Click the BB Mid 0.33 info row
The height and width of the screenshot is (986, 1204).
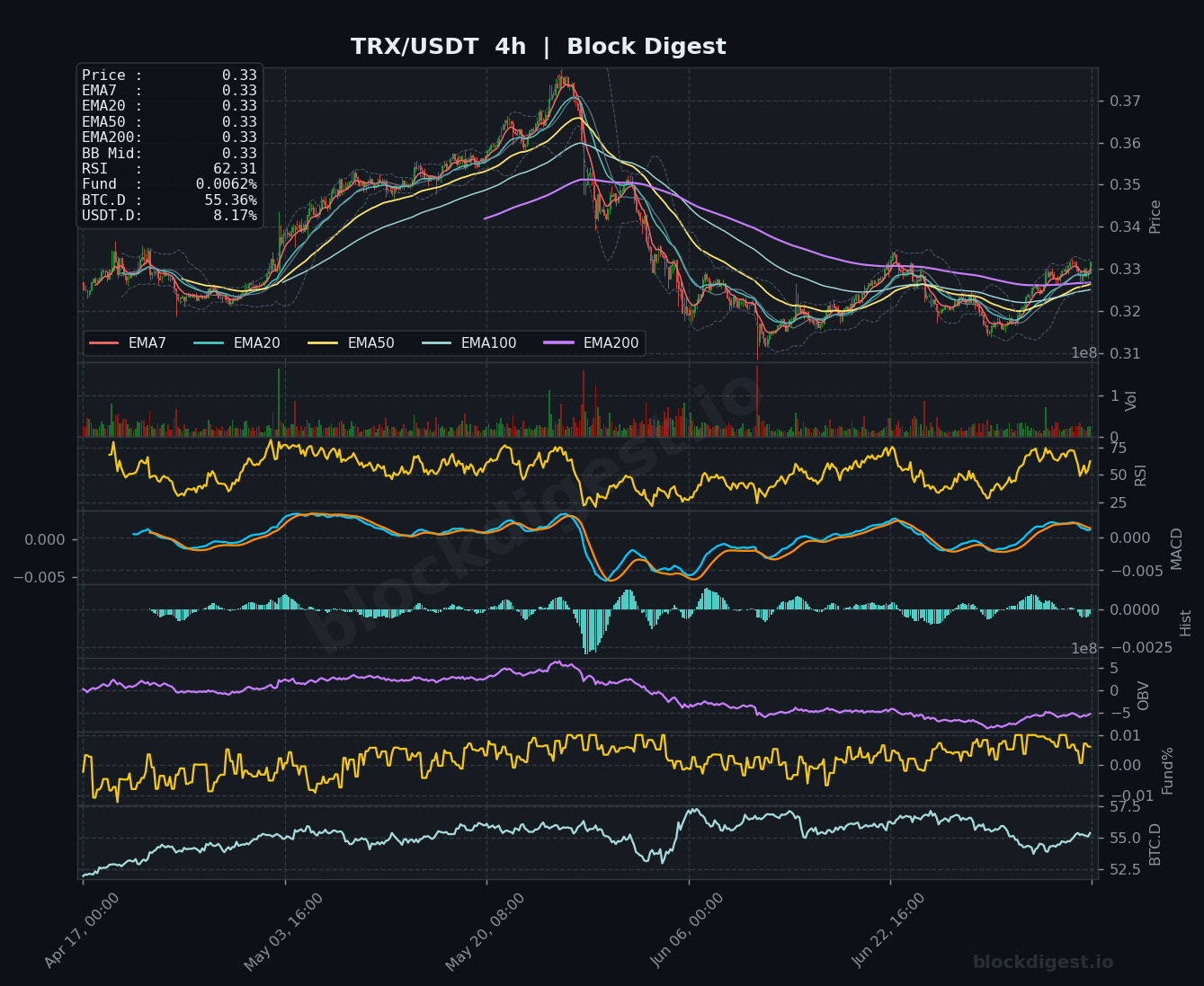pyautogui.click(x=169, y=153)
